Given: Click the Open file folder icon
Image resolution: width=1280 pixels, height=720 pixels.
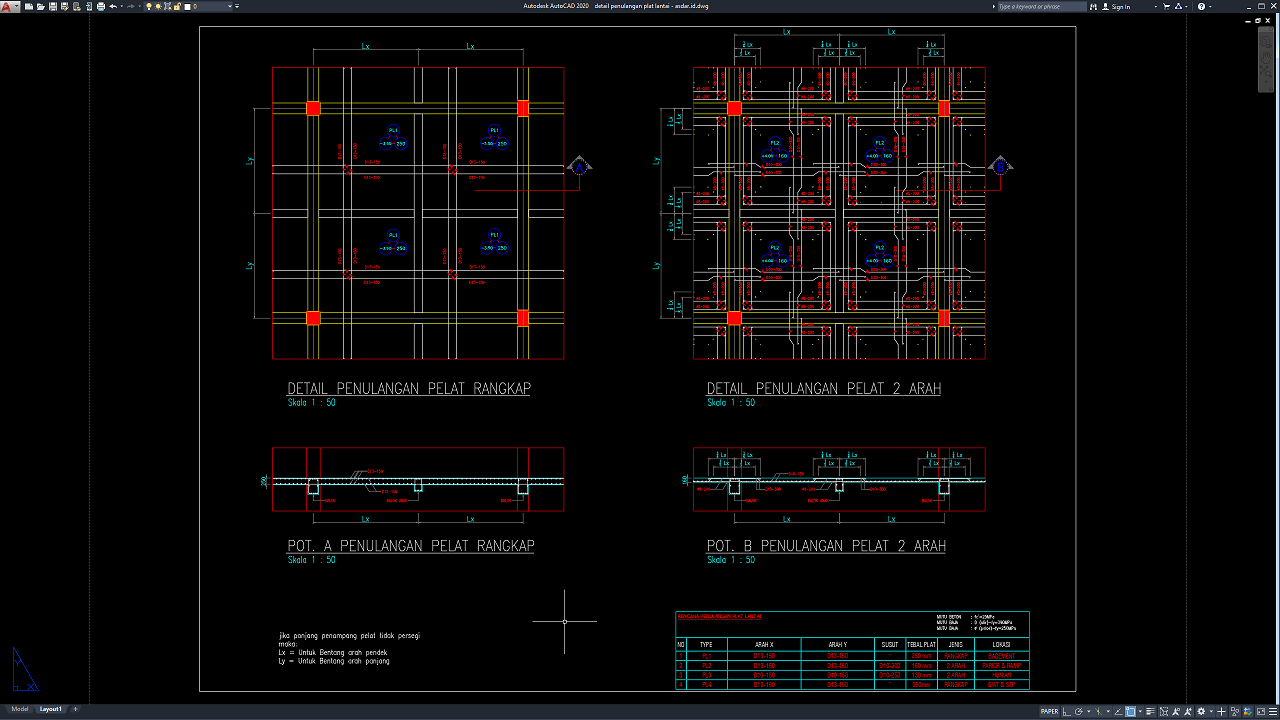Looking at the screenshot, I should (40, 7).
